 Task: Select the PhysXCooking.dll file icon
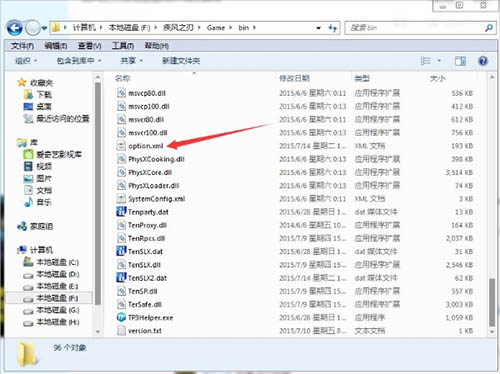(x=121, y=159)
